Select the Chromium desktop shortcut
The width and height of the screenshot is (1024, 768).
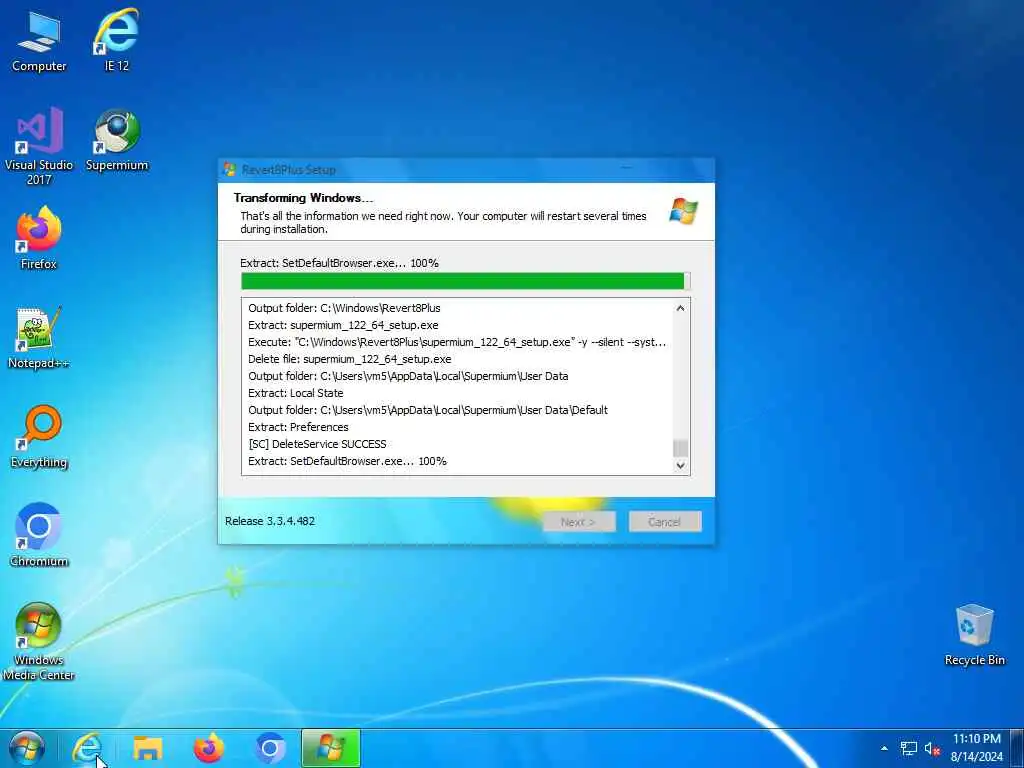(x=39, y=536)
